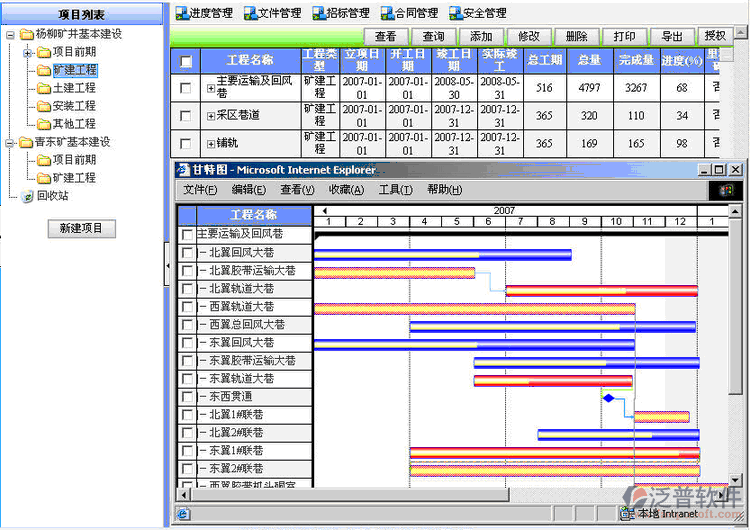The image size is (752, 530).
Task: Click the 土建工程 folder icon
Action: click(44, 88)
